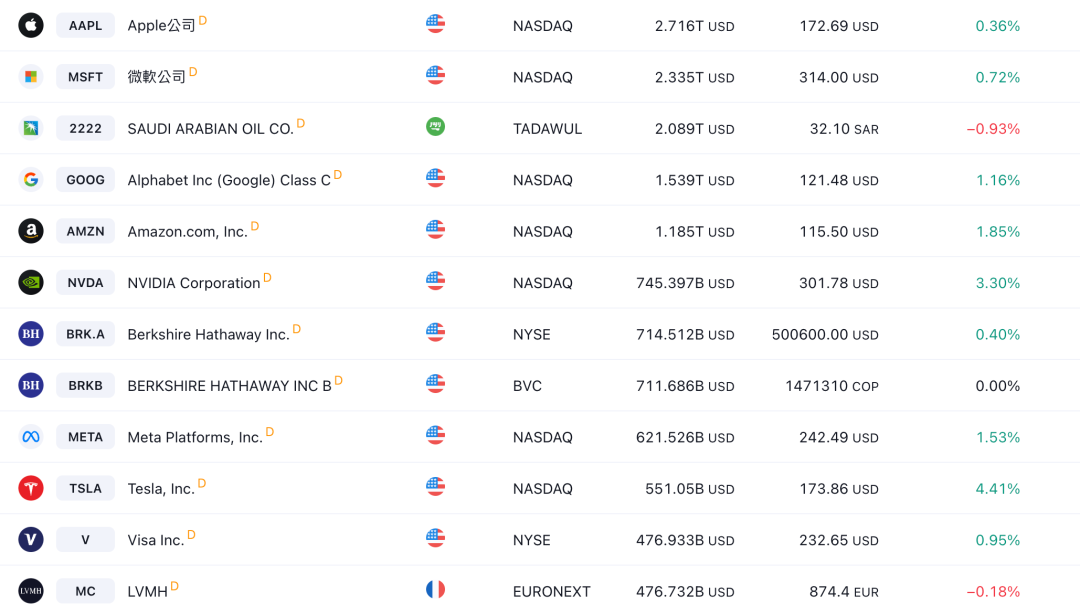Click the Google logo icon
The image size is (1080, 615).
[31, 180]
